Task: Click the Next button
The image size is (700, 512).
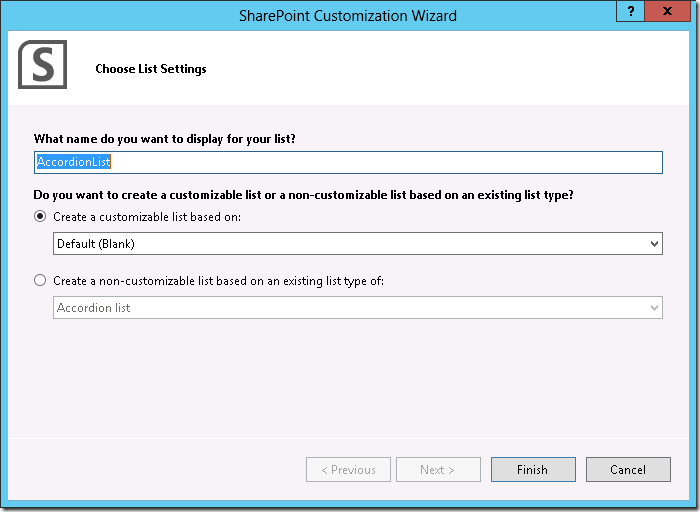Action: coord(438,469)
